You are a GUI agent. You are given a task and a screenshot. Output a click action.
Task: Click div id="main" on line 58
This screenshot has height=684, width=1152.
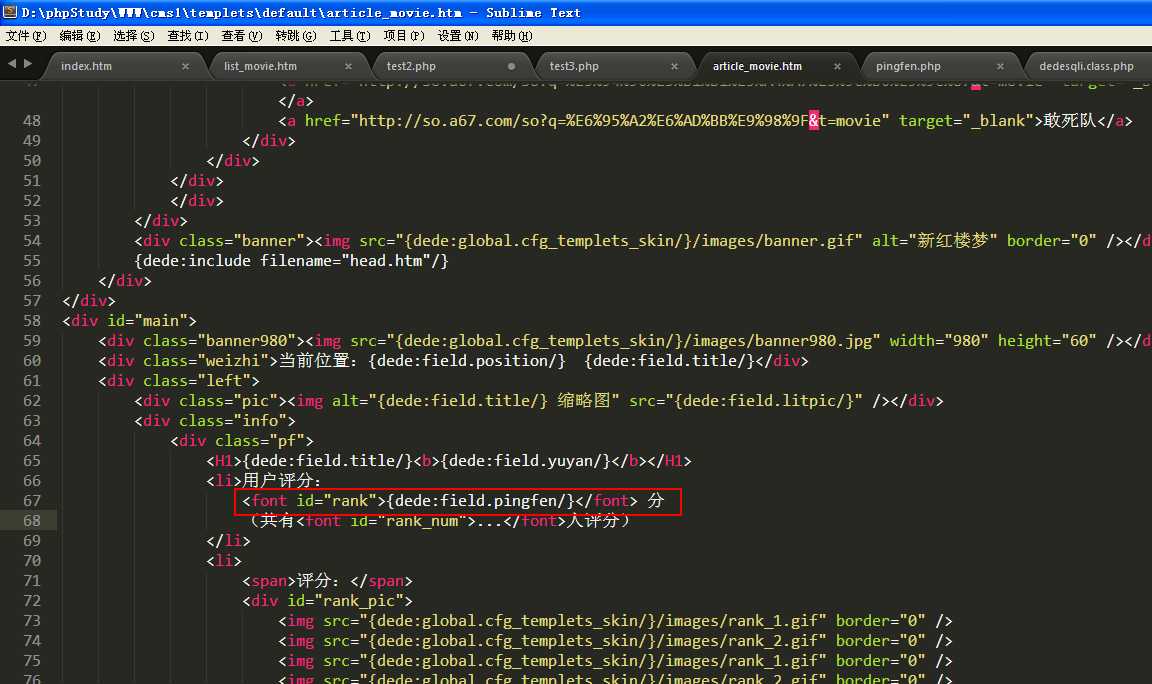(x=129, y=320)
